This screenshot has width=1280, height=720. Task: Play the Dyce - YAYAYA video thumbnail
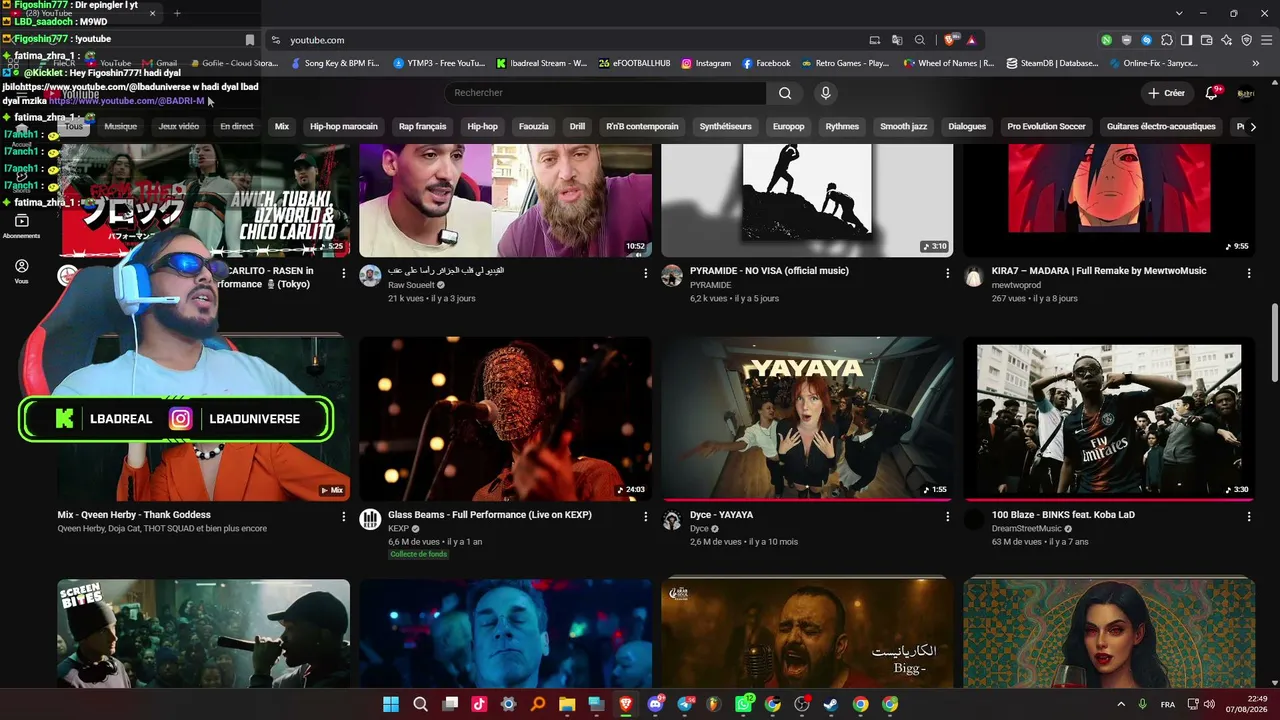coord(807,418)
